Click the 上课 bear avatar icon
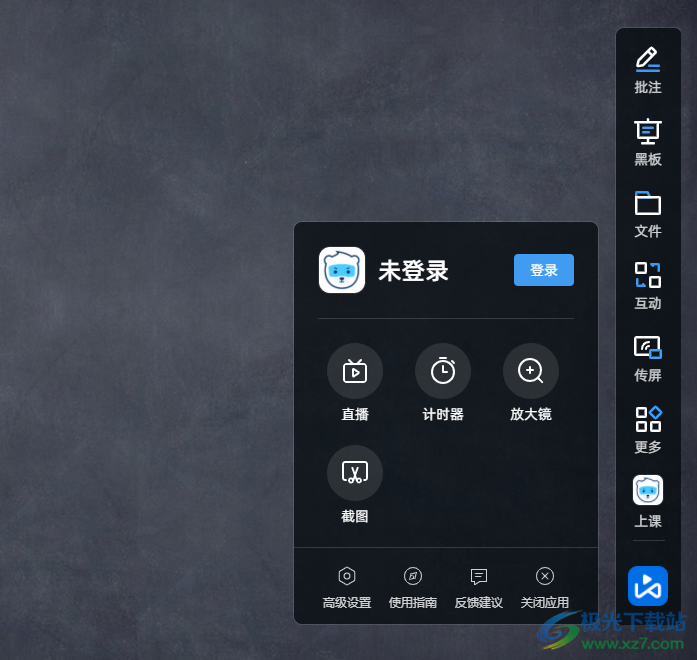The height and width of the screenshot is (660, 697). (x=648, y=491)
